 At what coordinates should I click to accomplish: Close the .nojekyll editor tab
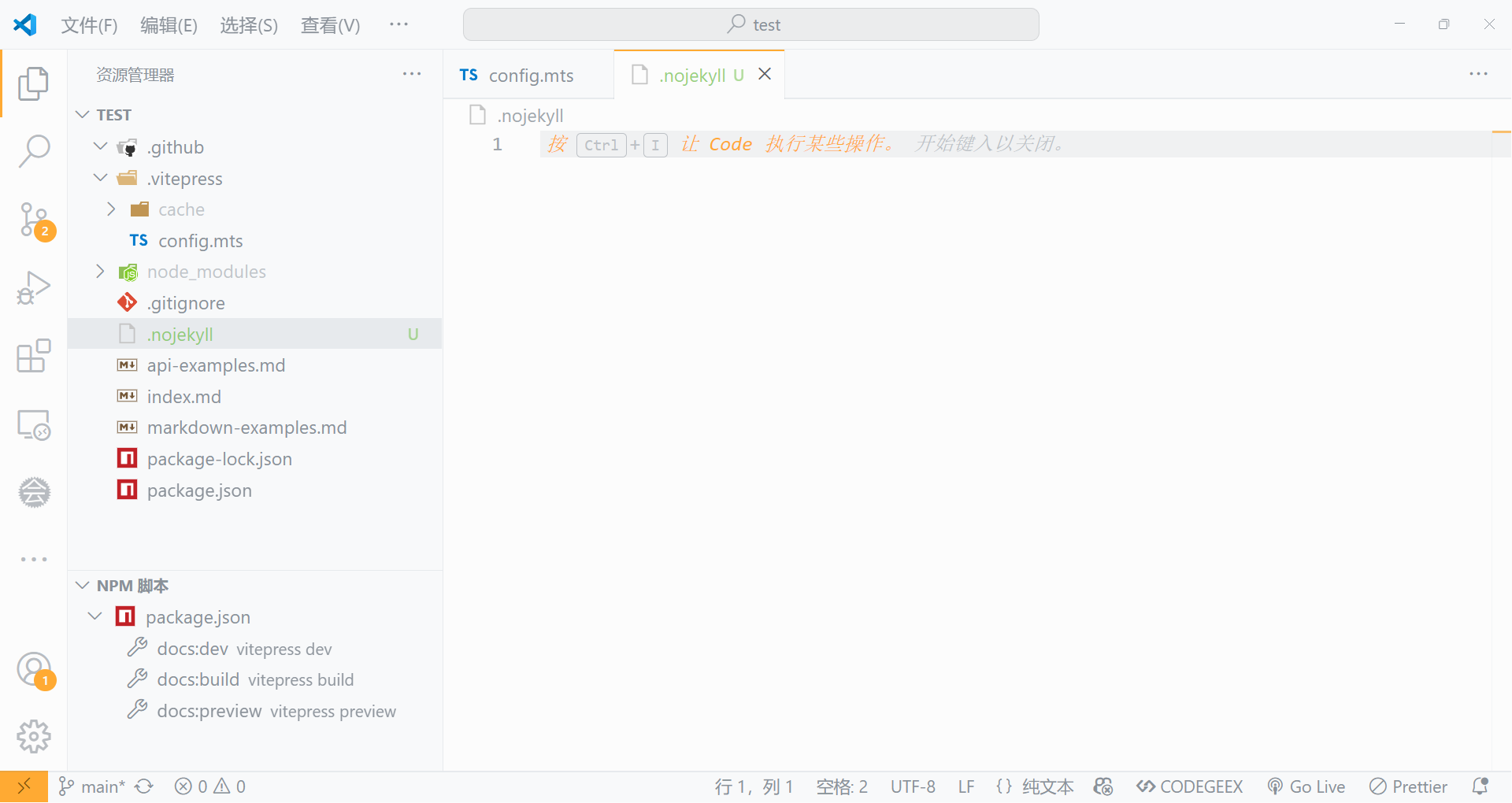(x=765, y=74)
